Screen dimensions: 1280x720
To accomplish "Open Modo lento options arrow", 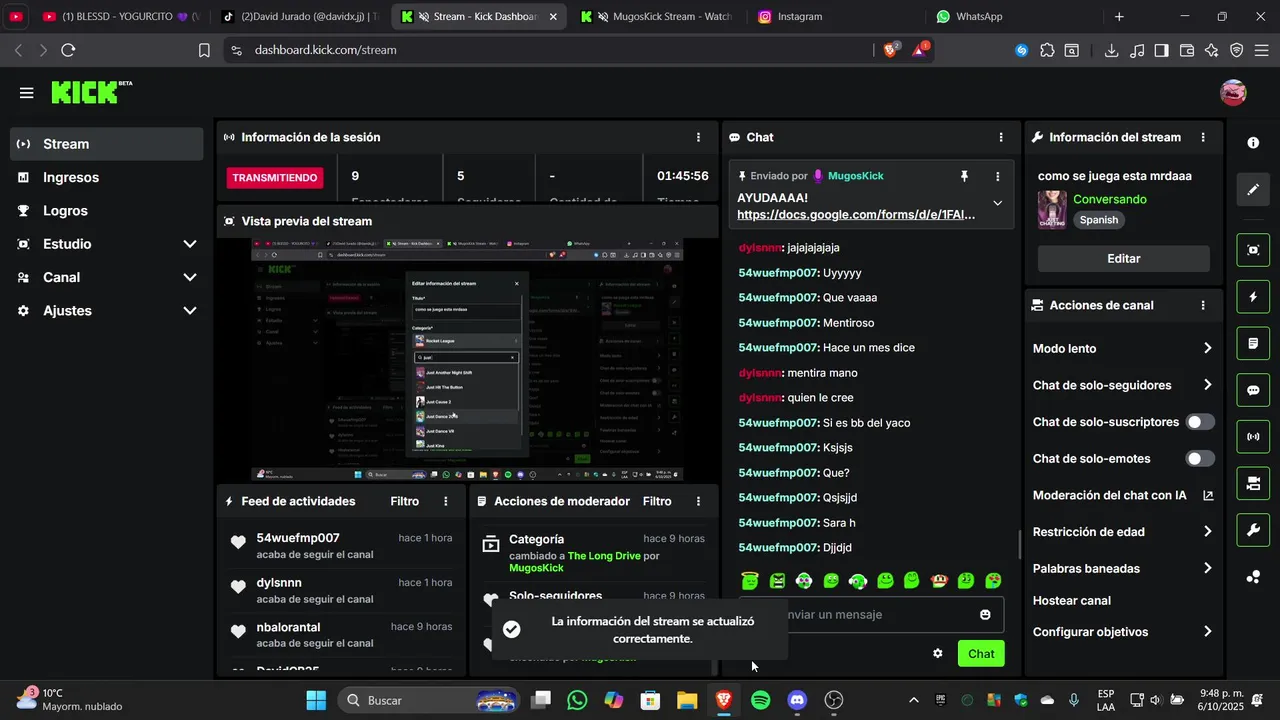I will pos(1207,348).
